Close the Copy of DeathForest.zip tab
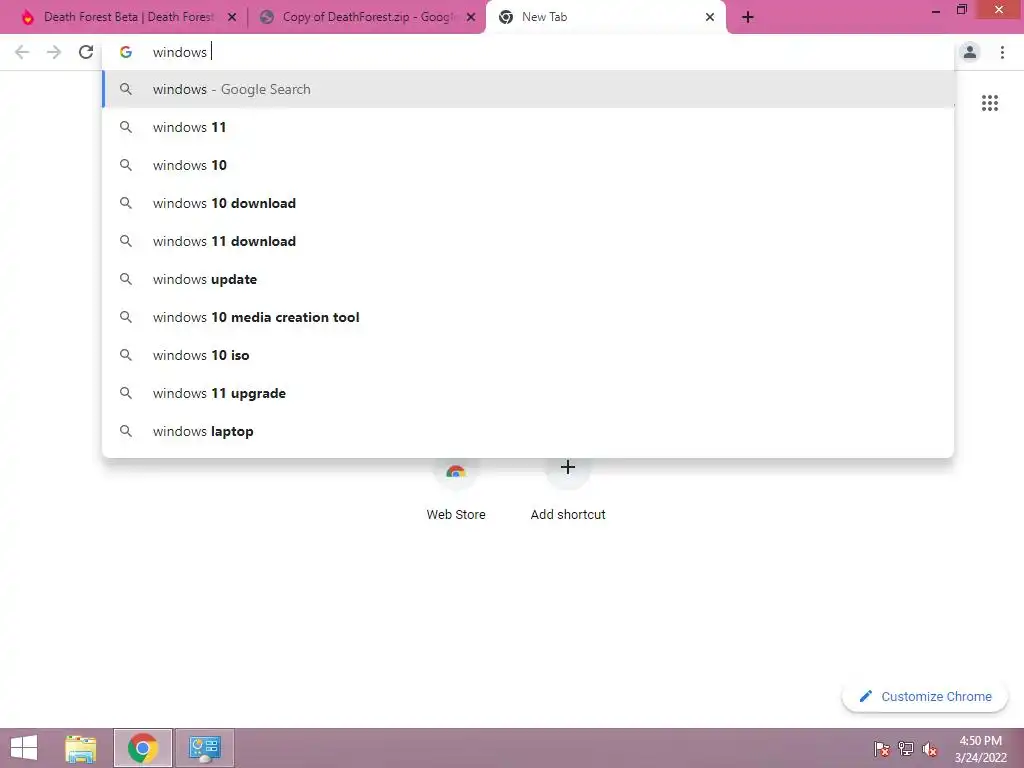This screenshot has width=1024, height=768. click(x=471, y=17)
